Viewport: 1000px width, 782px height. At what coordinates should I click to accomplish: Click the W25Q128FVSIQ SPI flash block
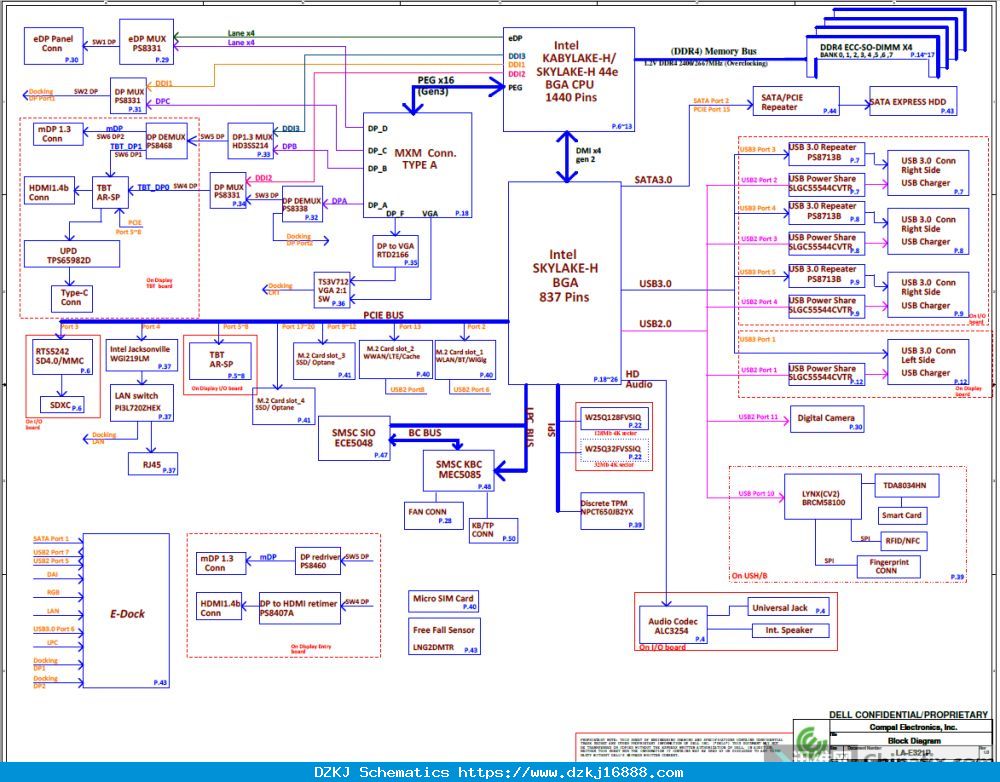pos(614,419)
